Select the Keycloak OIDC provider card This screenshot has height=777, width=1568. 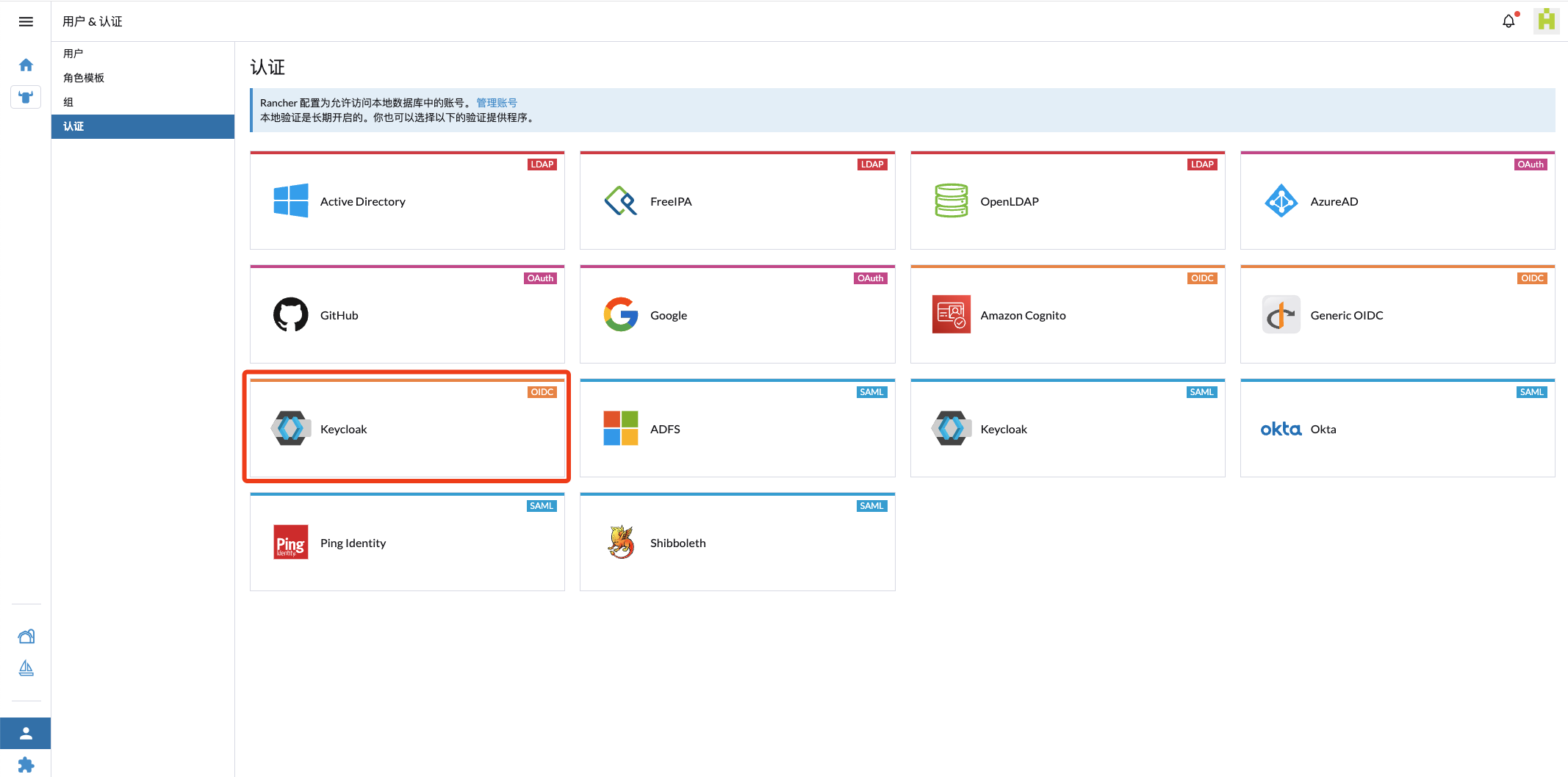click(x=407, y=429)
